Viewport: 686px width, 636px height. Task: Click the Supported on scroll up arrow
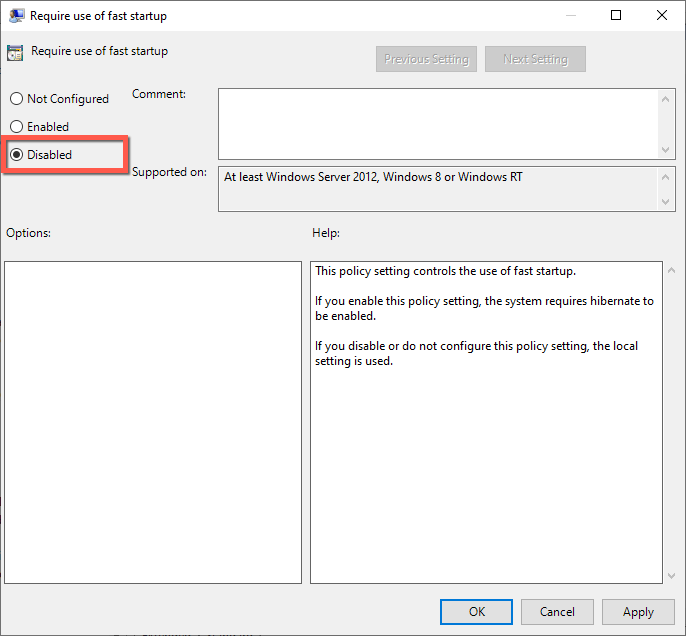coord(667,176)
